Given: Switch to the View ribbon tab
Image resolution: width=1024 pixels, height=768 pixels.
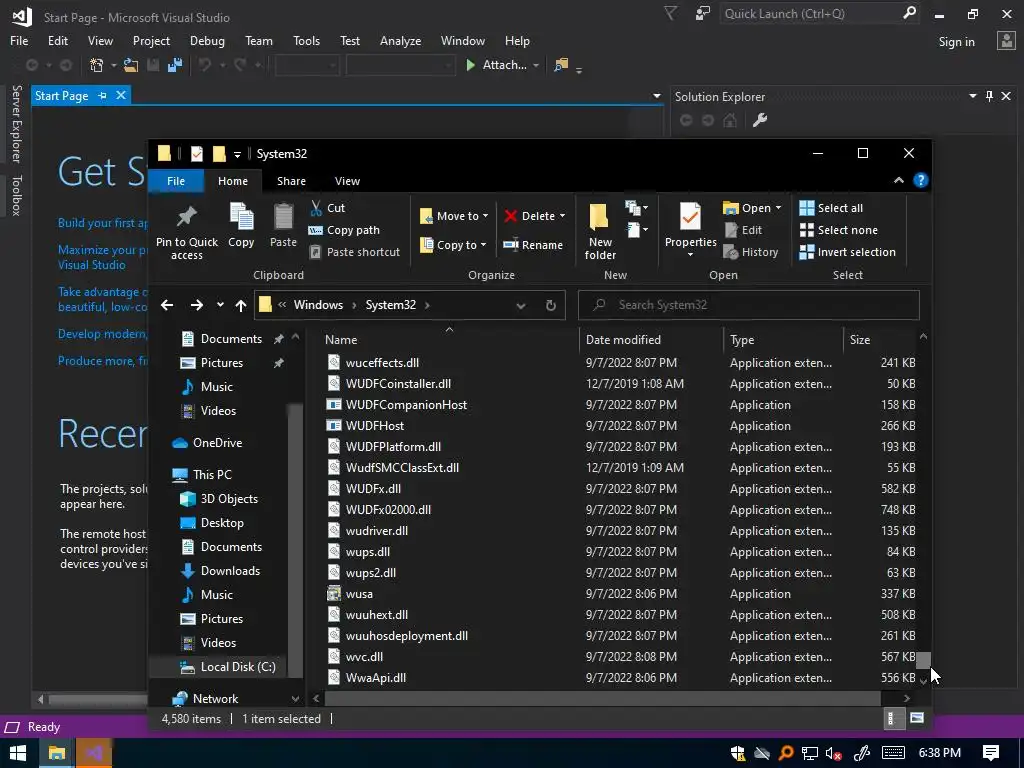Looking at the screenshot, I should (347, 181).
